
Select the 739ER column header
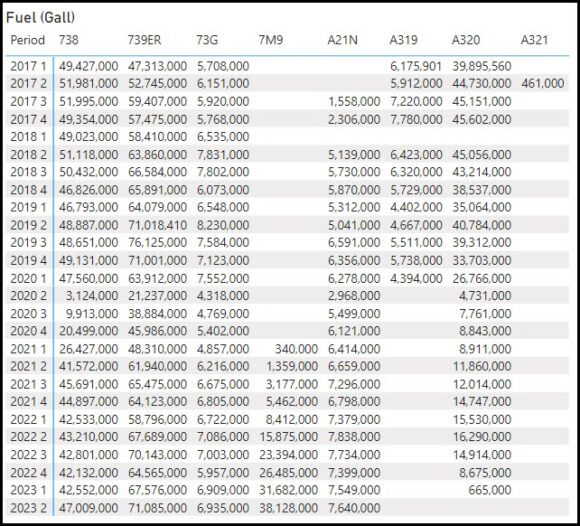tap(144, 40)
